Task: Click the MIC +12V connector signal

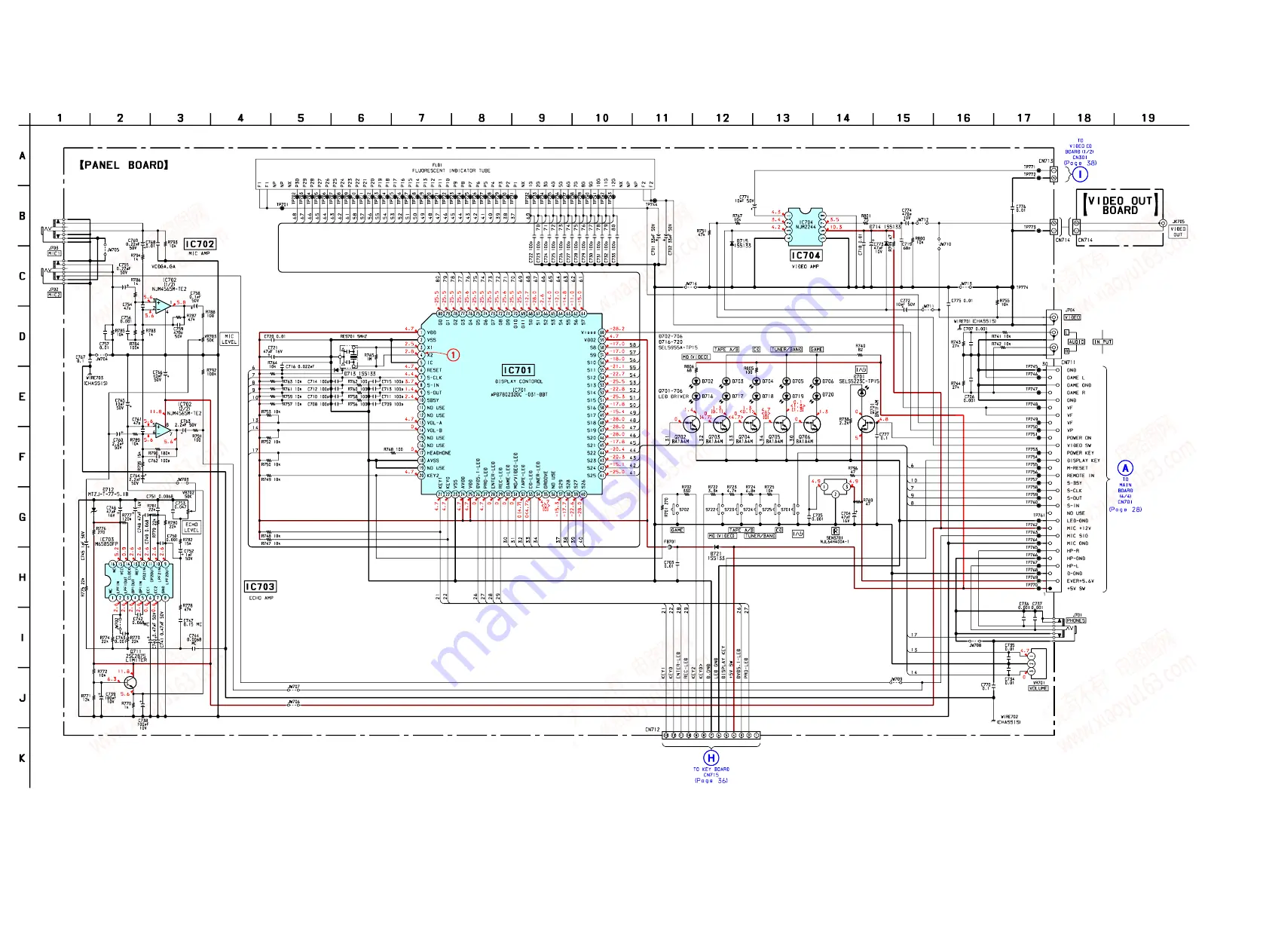Action: point(1078,528)
